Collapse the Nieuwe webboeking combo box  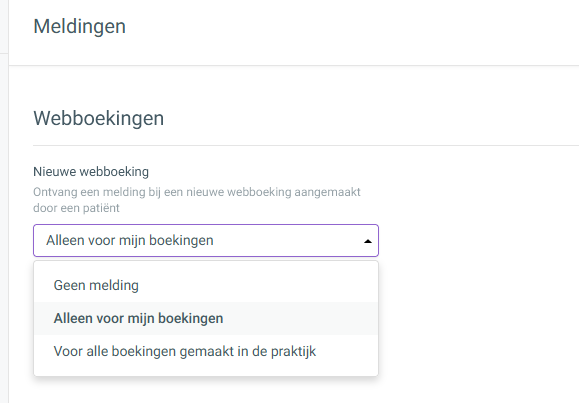point(206,240)
